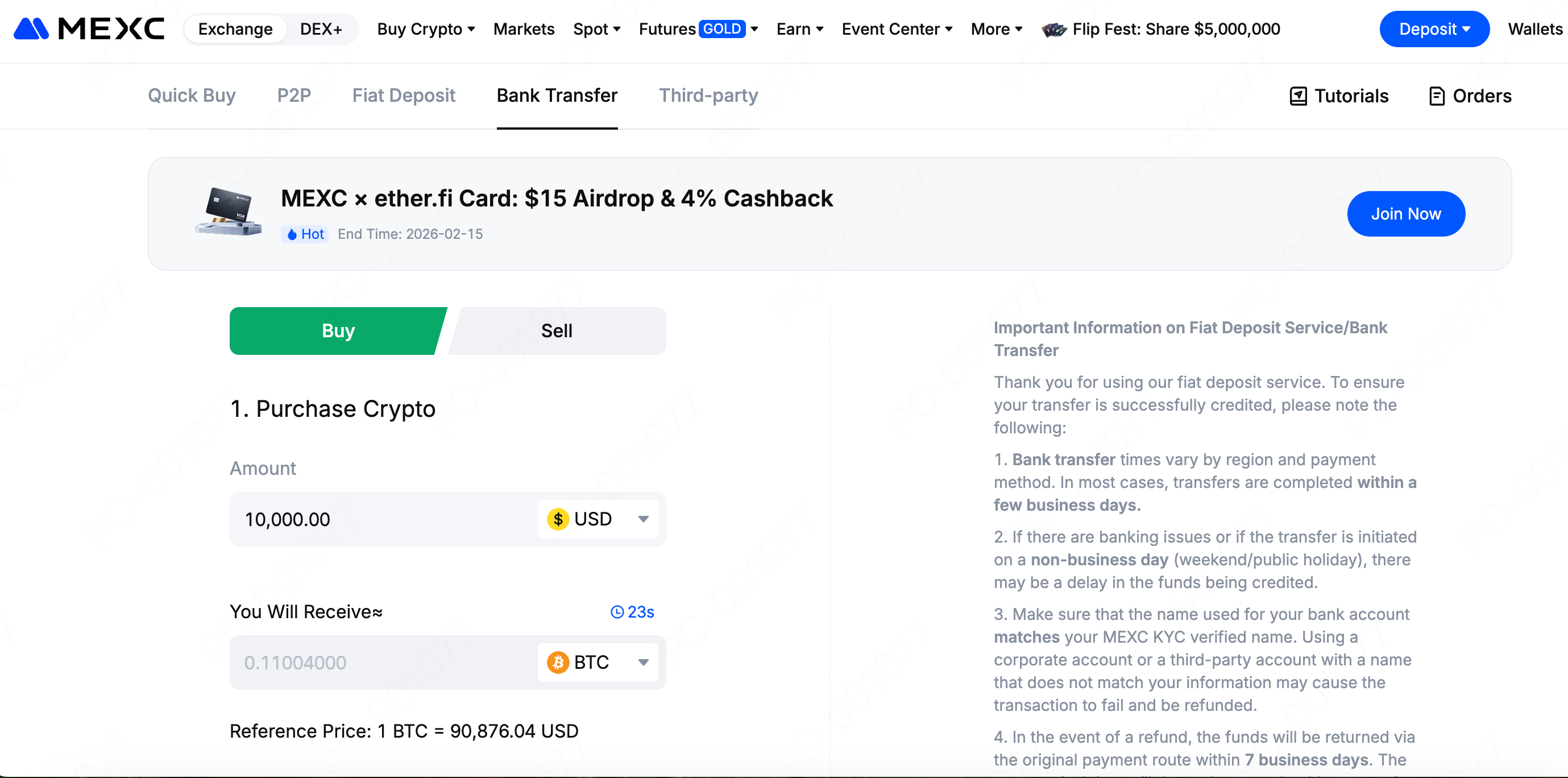The width and height of the screenshot is (1568, 778).
Task: Open the Orders document icon
Action: (1437, 96)
